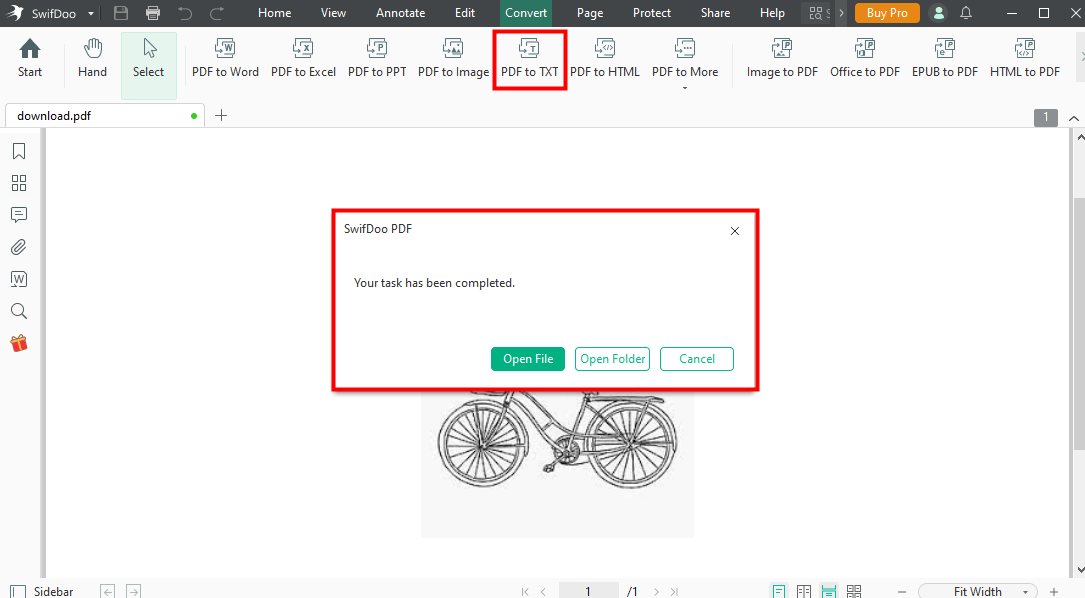The image size is (1085, 598).
Task: Open the SwifDoo app menu dropdown
Action: (91, 13)
